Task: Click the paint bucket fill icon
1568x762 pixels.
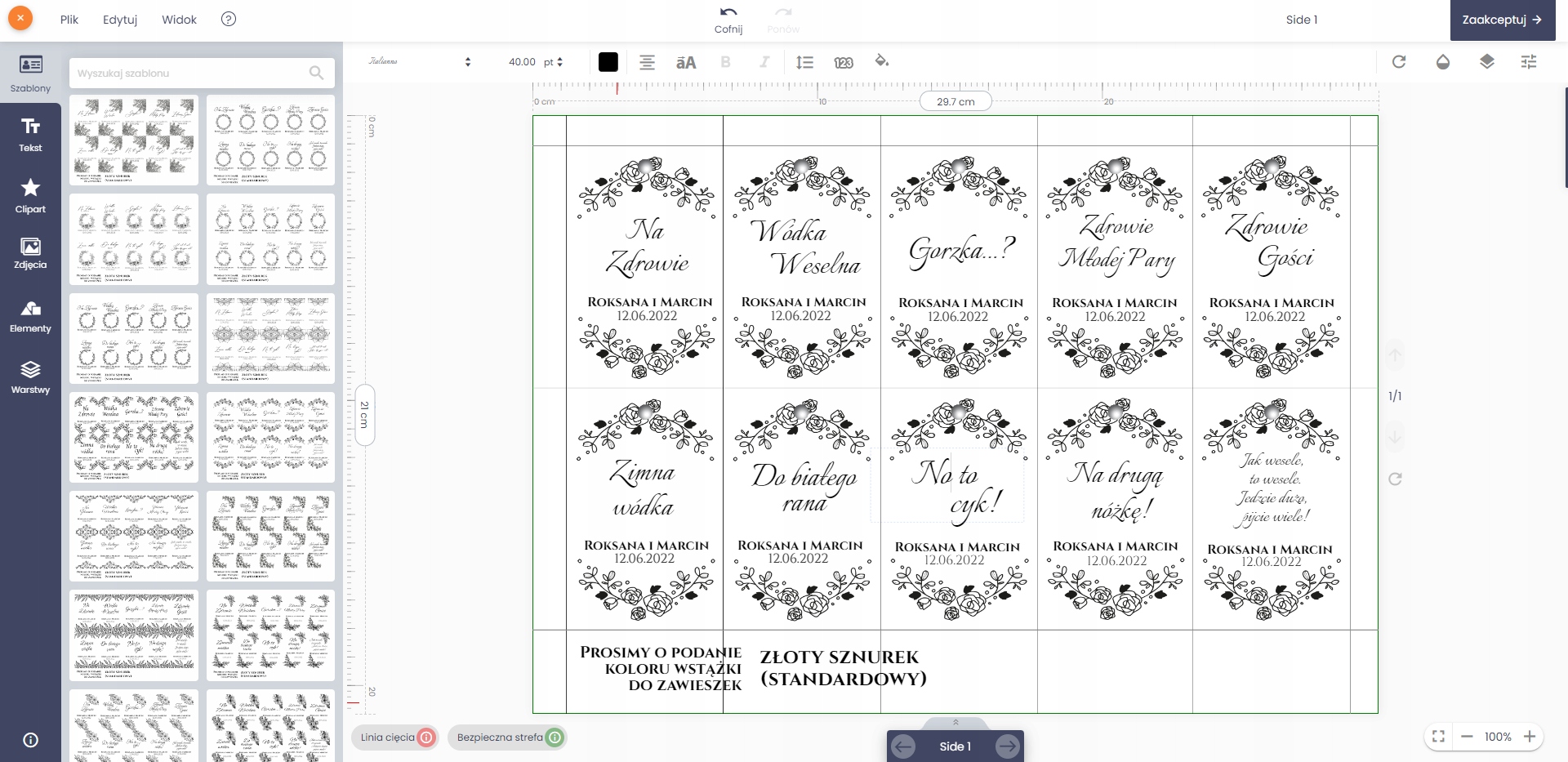Action: pyautogui.click(x=881, y=61)
